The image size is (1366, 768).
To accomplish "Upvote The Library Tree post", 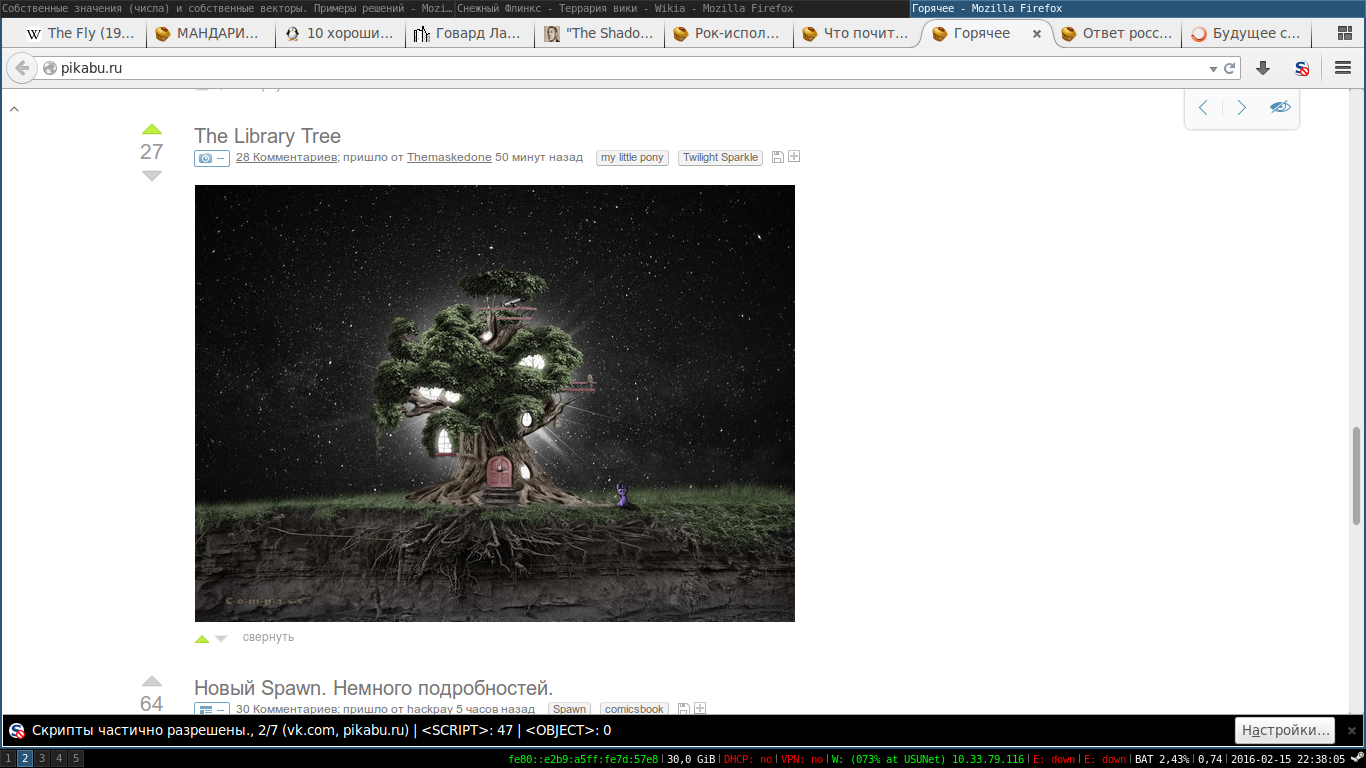I will (x=152, y=129).
